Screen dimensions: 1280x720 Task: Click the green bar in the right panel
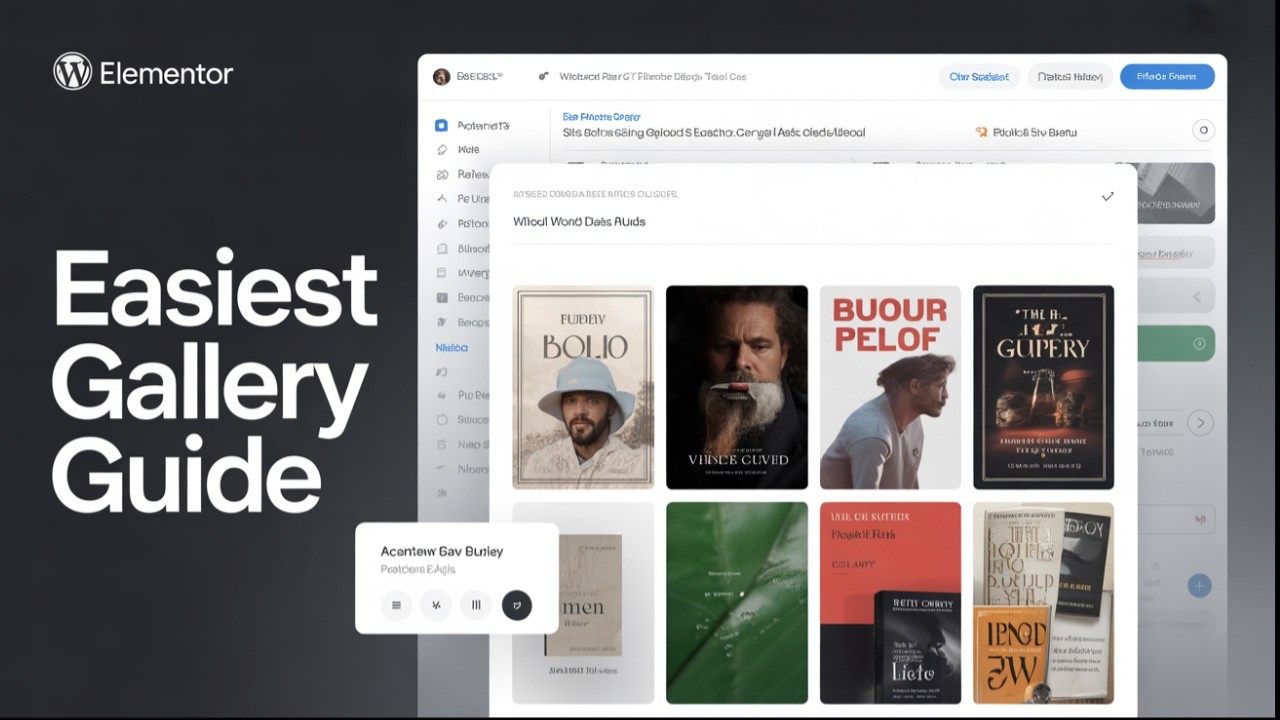click(1177, 343)
